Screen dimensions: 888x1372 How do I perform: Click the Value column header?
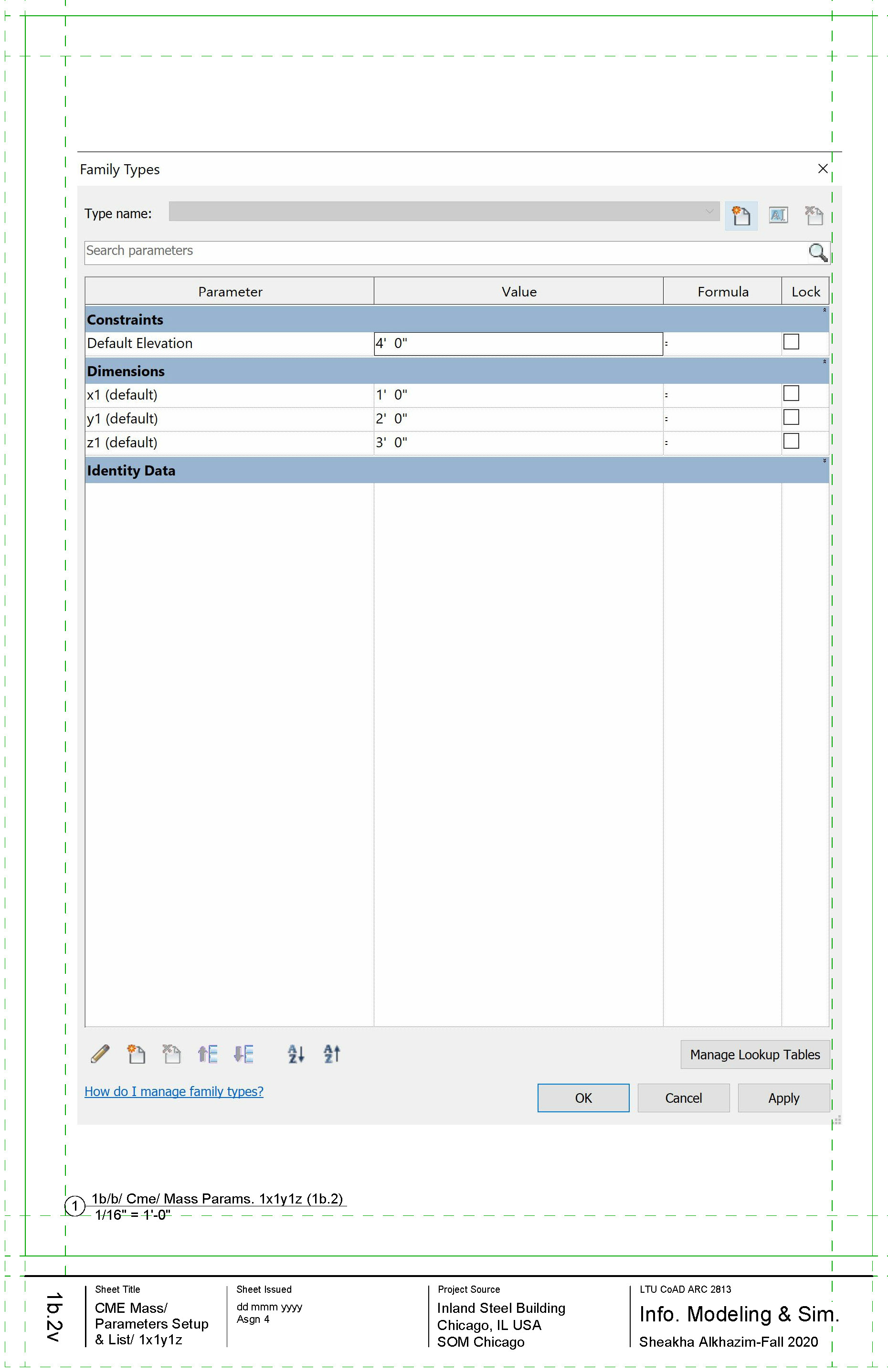click(518, 291)
